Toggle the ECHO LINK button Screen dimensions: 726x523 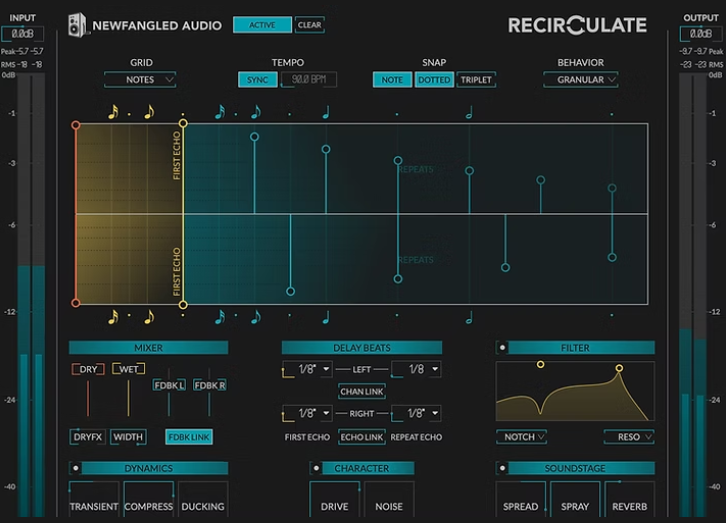coord(362,437)
